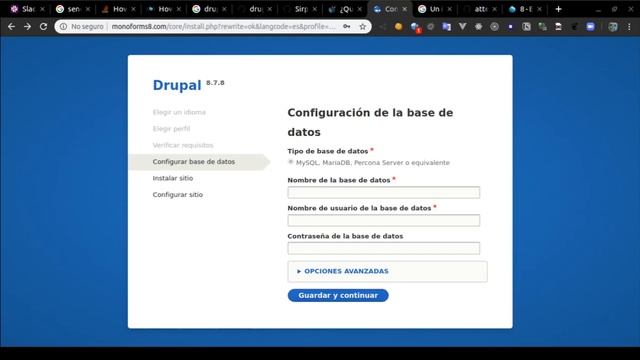Close the '8 - E' tab
The height and width of the screenshot is (360, 640).
click(539, 9)
